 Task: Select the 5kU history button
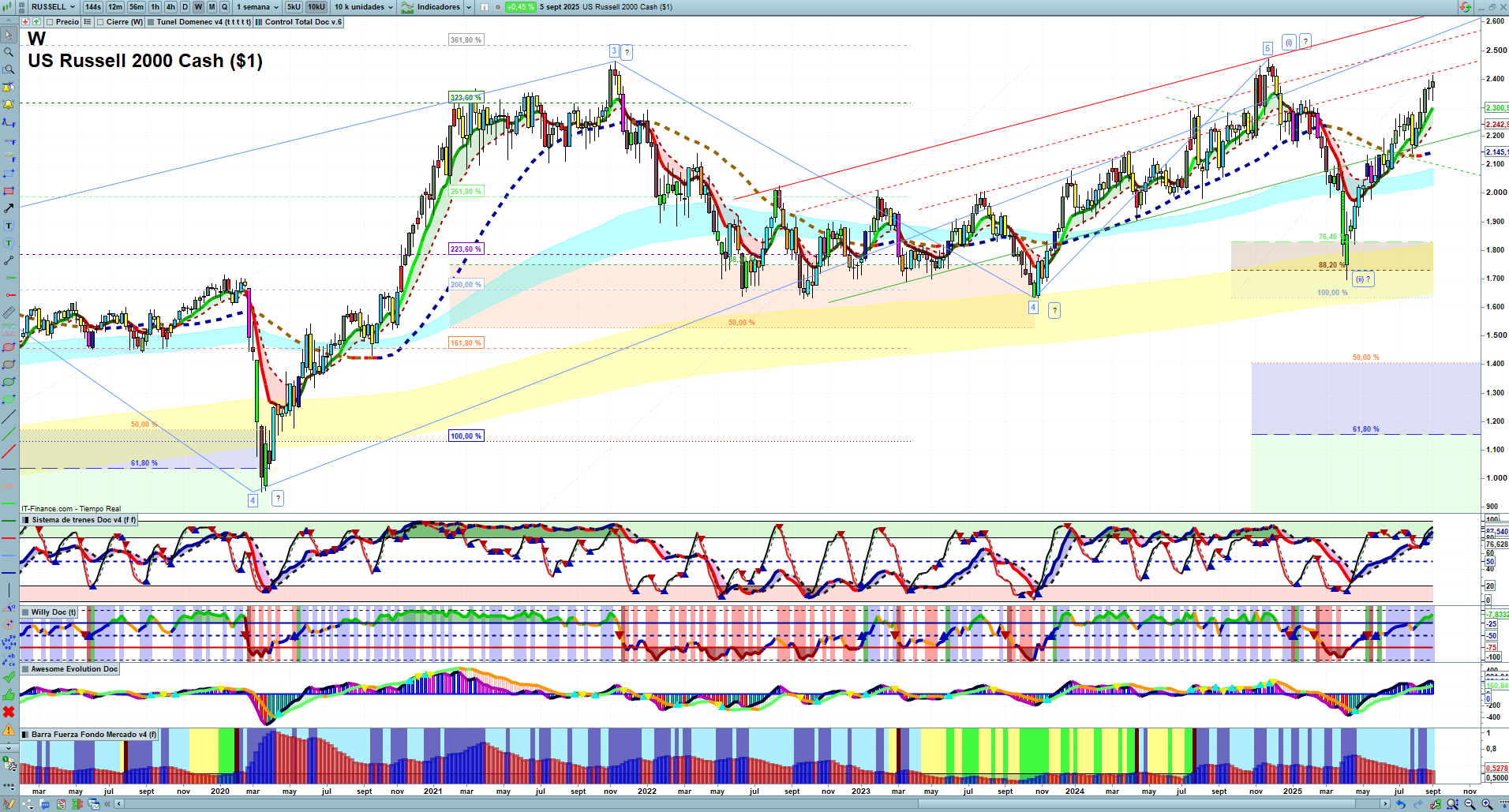coord(294,7)
